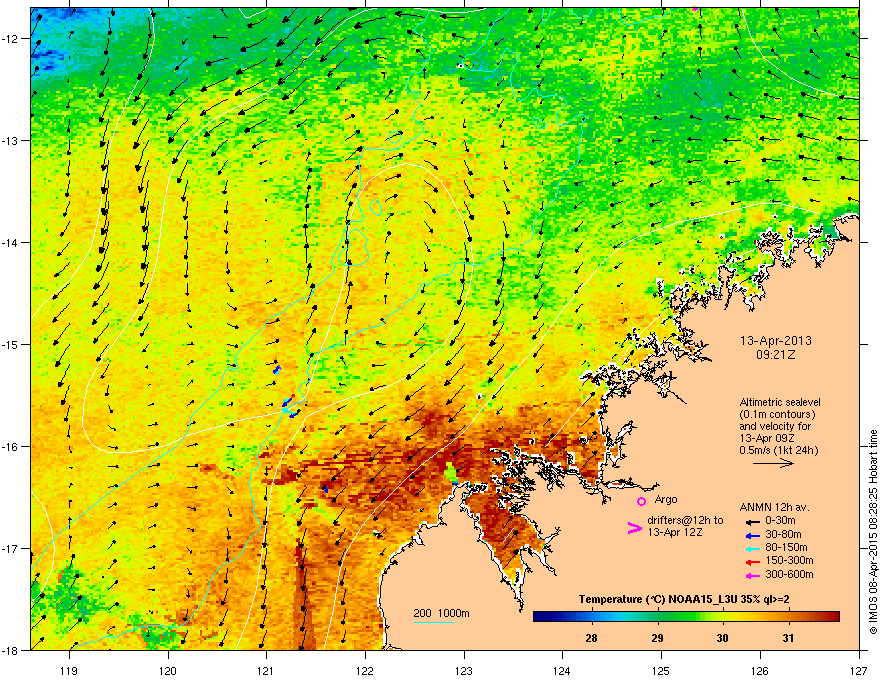The image size is (880, 680).
Task: Click the Temperature NOAA15_L3U colorbar title
Action: click(684, 599)
